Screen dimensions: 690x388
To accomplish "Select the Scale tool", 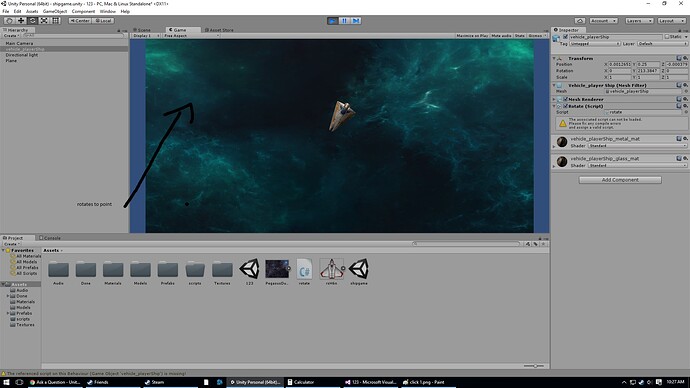I will click(x=44, y=21).
